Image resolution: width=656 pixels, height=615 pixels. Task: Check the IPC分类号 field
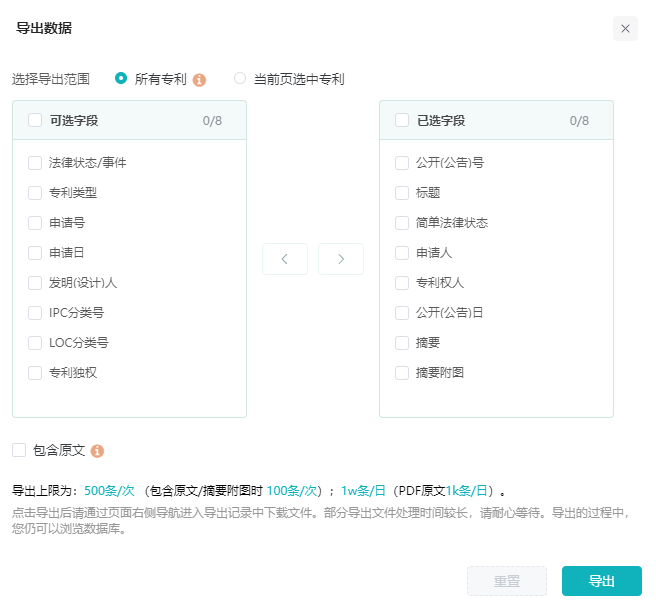pyautogui.click(x=35, y=312)
